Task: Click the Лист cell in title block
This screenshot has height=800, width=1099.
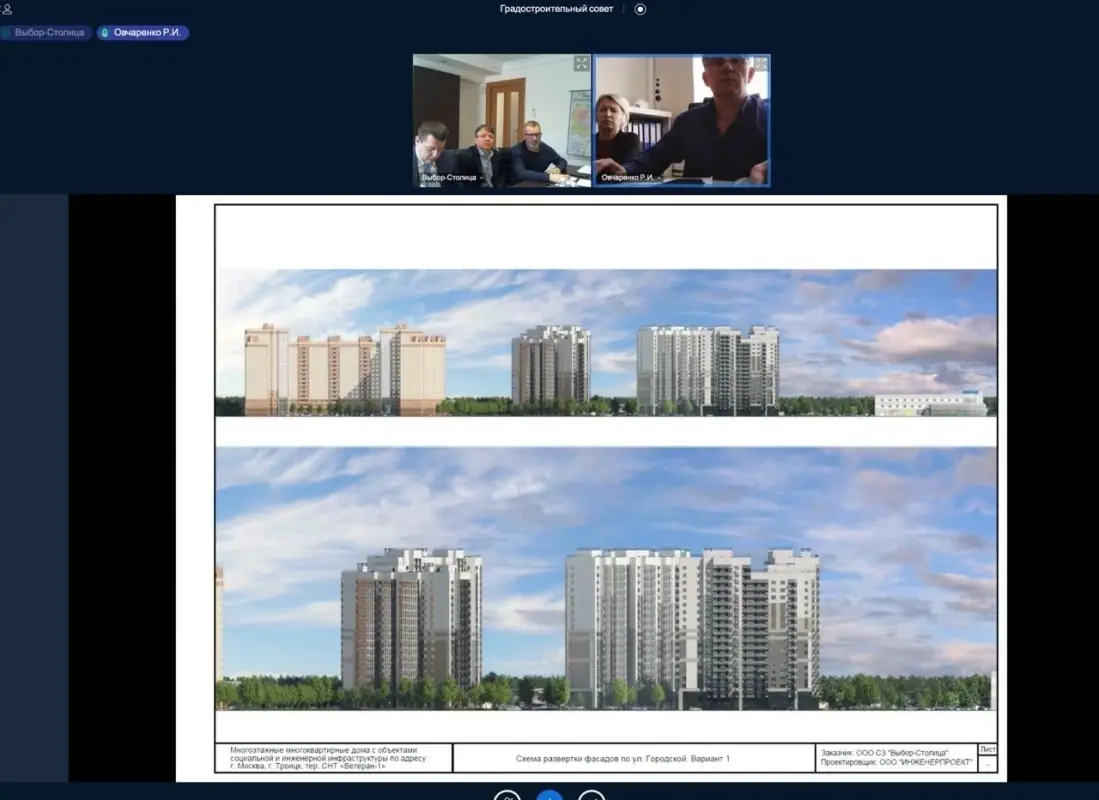Action: (988, 750)
